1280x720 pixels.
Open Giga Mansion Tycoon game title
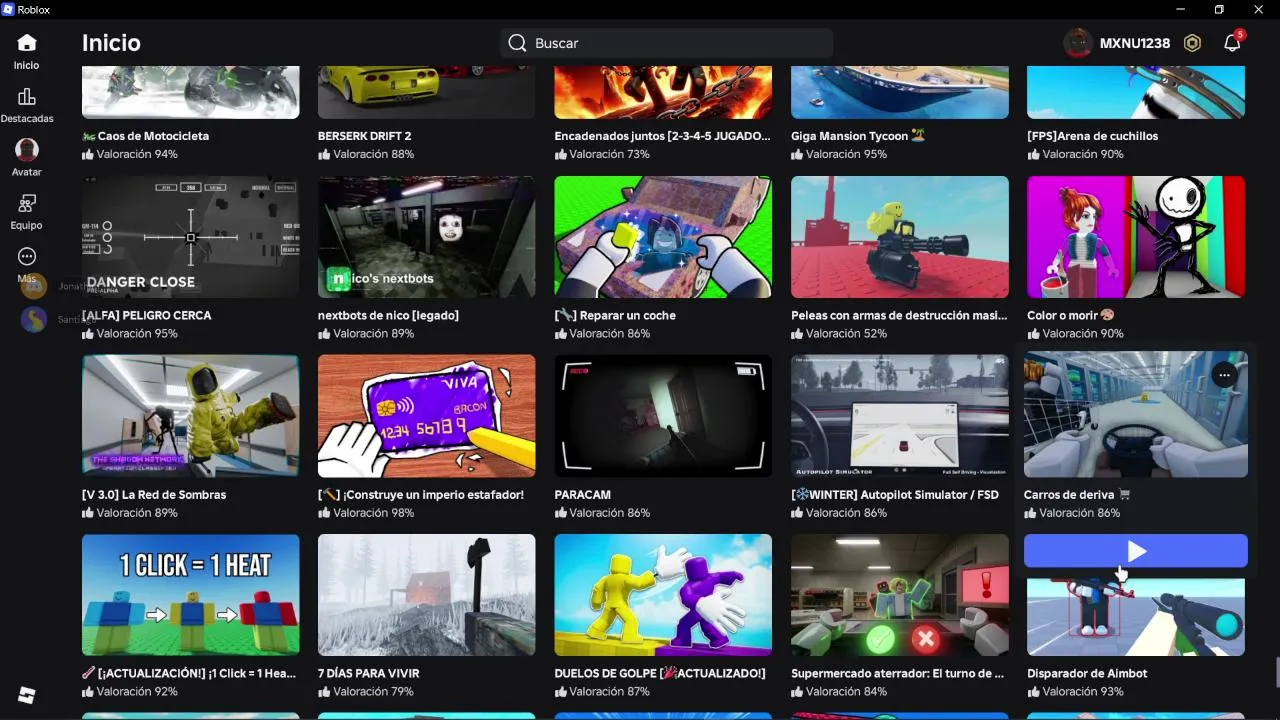coord(858,136)
